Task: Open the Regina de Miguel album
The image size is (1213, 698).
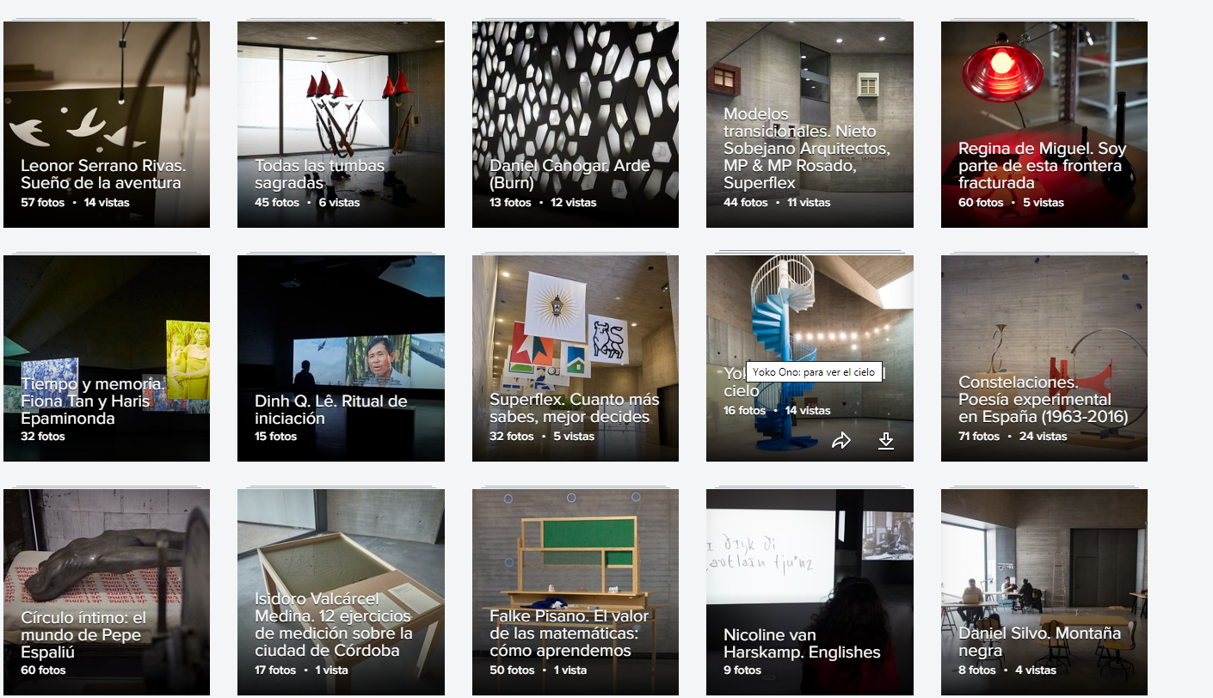Action: coord(1044,125)
